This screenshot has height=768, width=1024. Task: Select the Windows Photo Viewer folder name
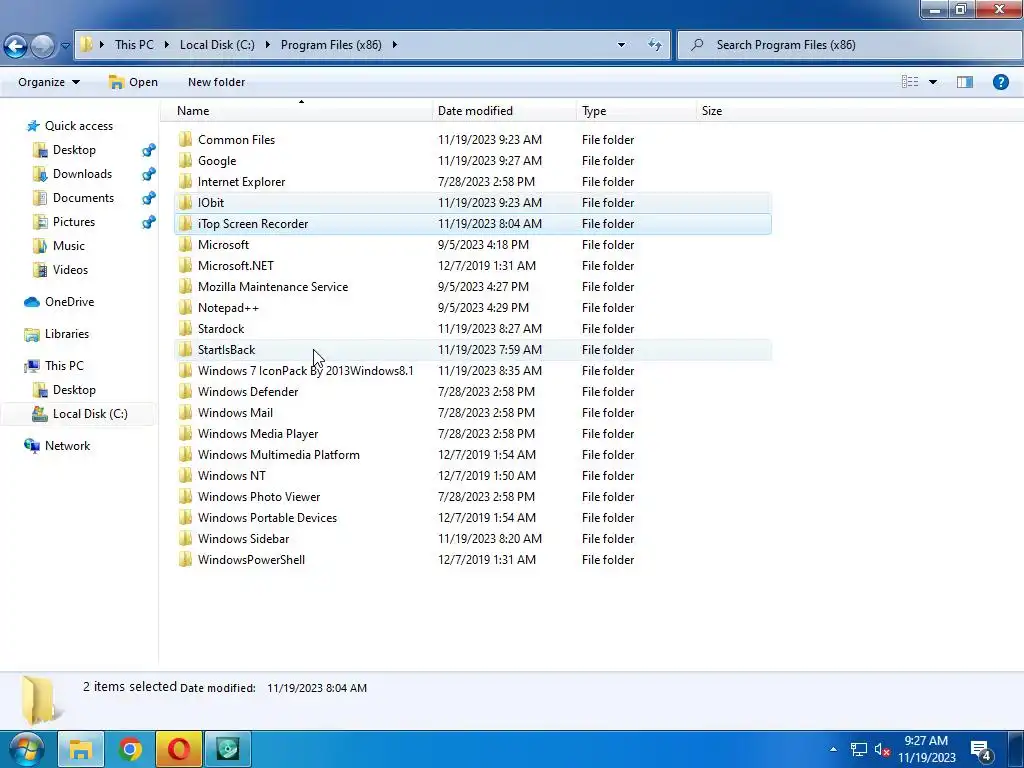(x=259, y=497)
